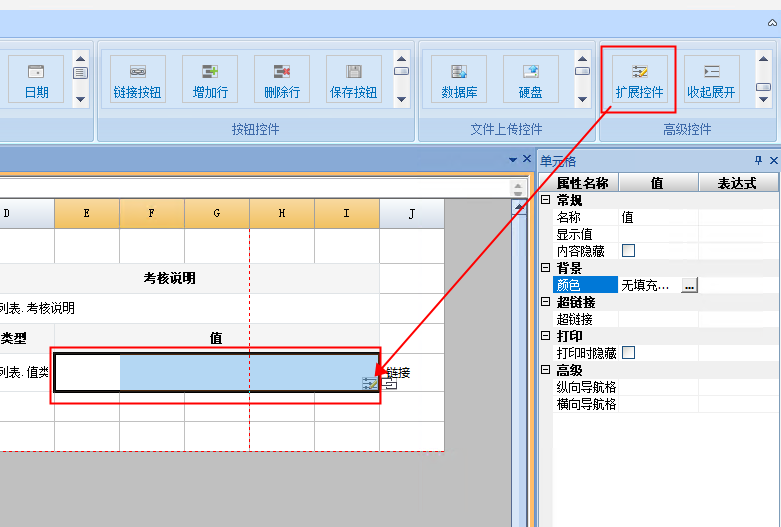781x527 pixels.
Task: Pick the 日期 control icon
Action: (x=36, y=80)
